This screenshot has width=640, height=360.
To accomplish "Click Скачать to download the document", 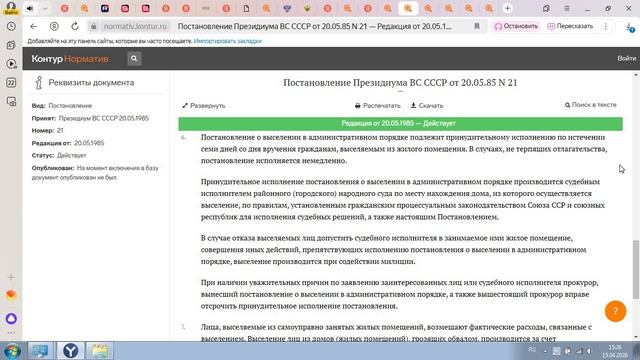I will click(x=427, y=106).
